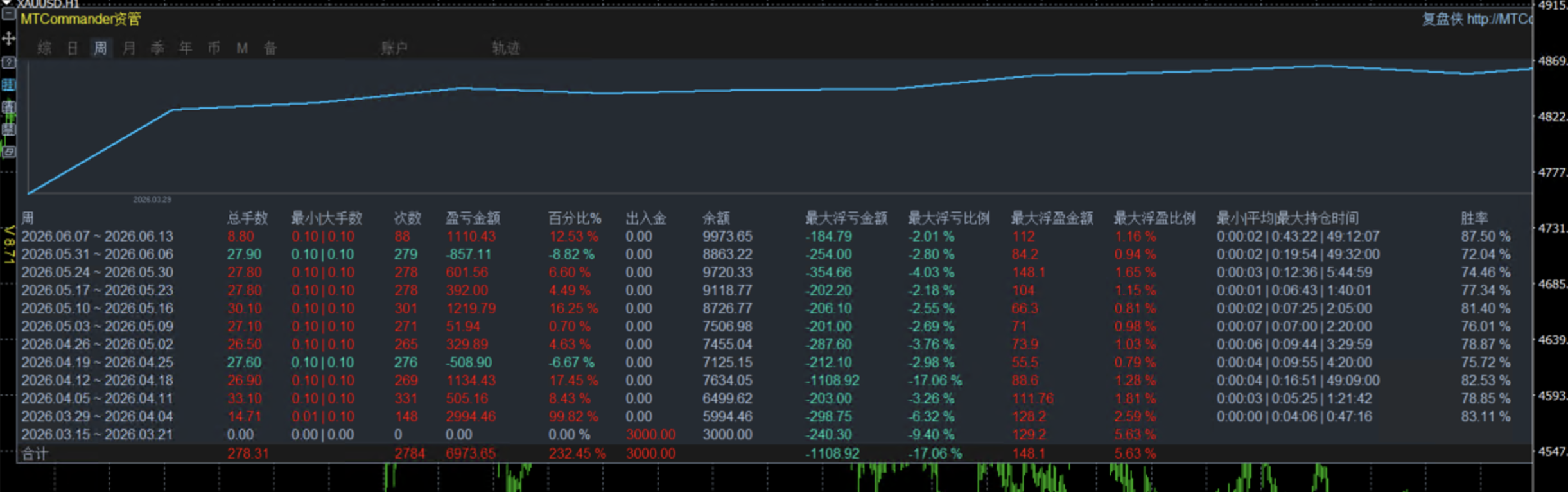Open the 季 quarterly tab
Screen dimensions: 1568x492
pyautogui.click(x=157, y=48)
